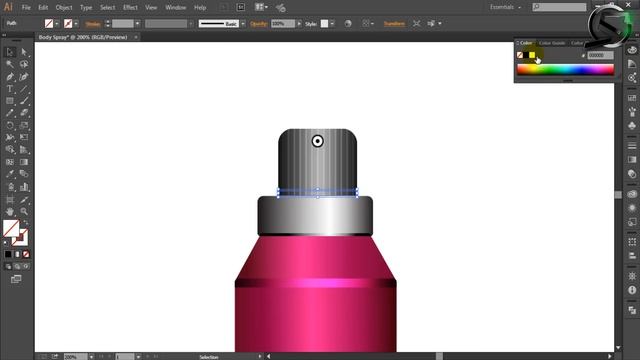640x360 pixels.
Task: Click the Recolor Artwork wheel icon
Action: point(348,24)
